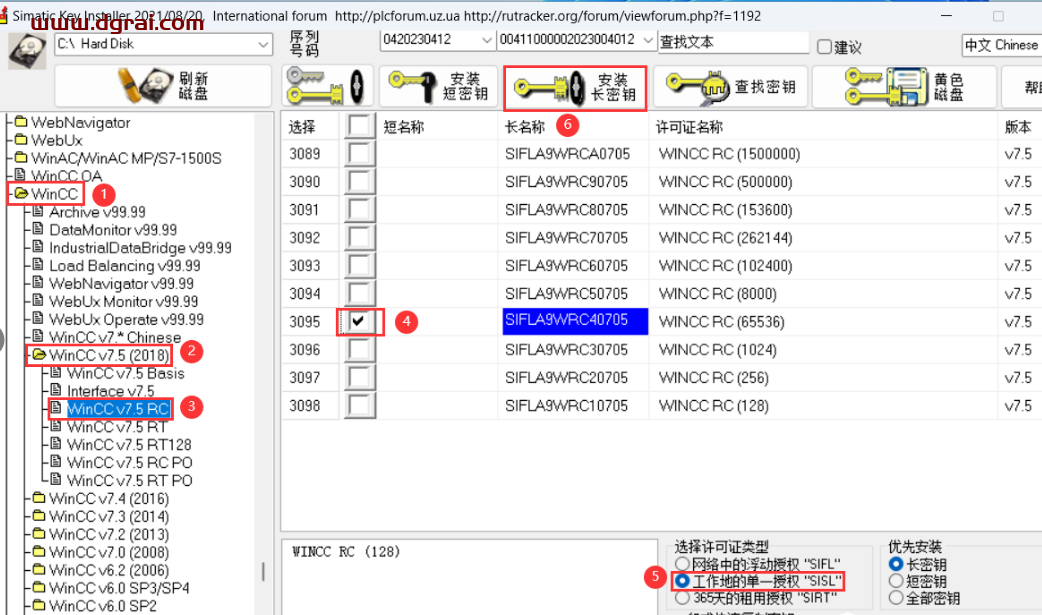This screenshot has width=1042, height=615.
Task: Check the box for row 3089
Action: [x=358, y=154]
